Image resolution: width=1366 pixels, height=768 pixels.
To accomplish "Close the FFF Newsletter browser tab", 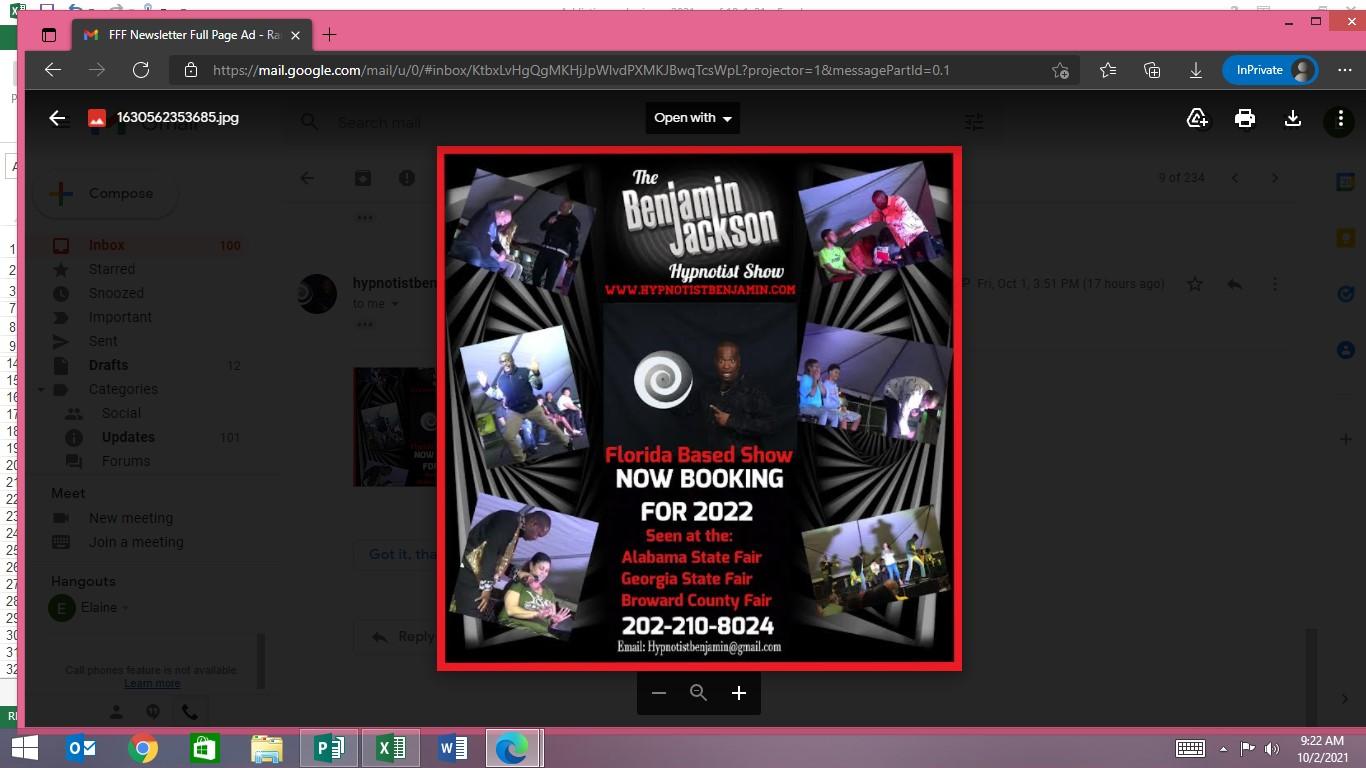I will (295, 35).
